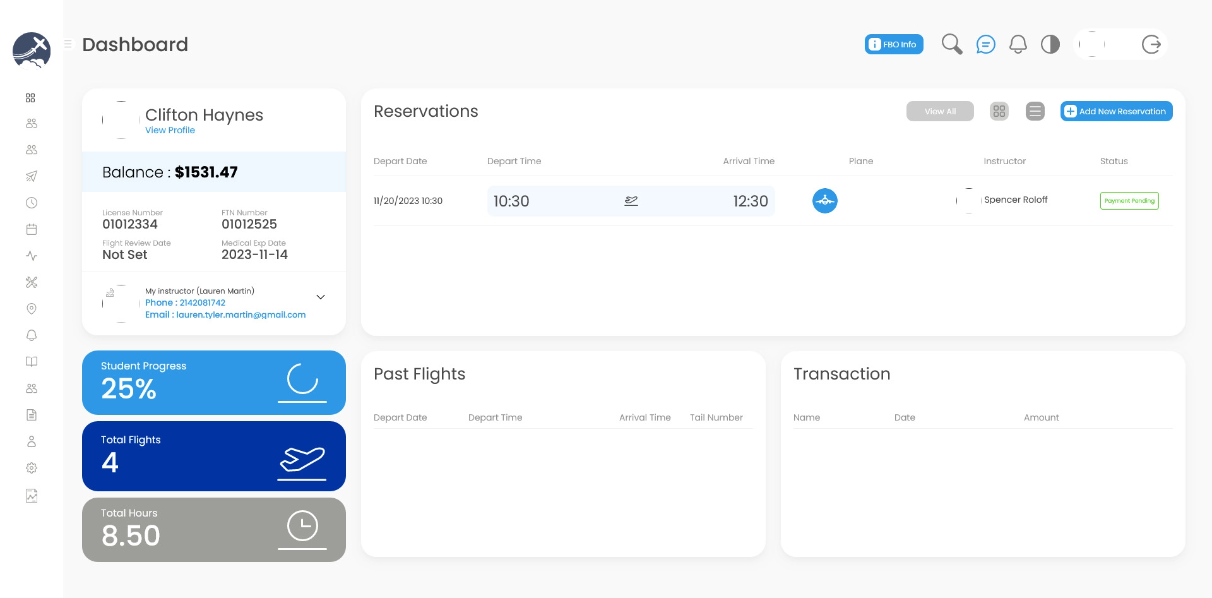Click the Student Progress 25% card
This screenshot has width=1212, height=598.
click(x=214, y=382)
